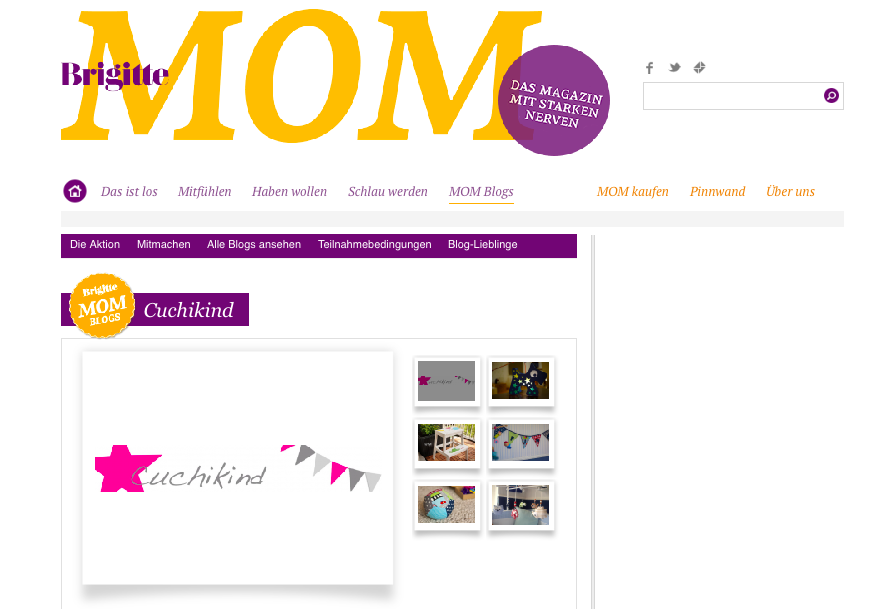Click the Brigitte MOM Blogs badge
Image resolution: width=869 pixels, height=609 pixels.
102,305
